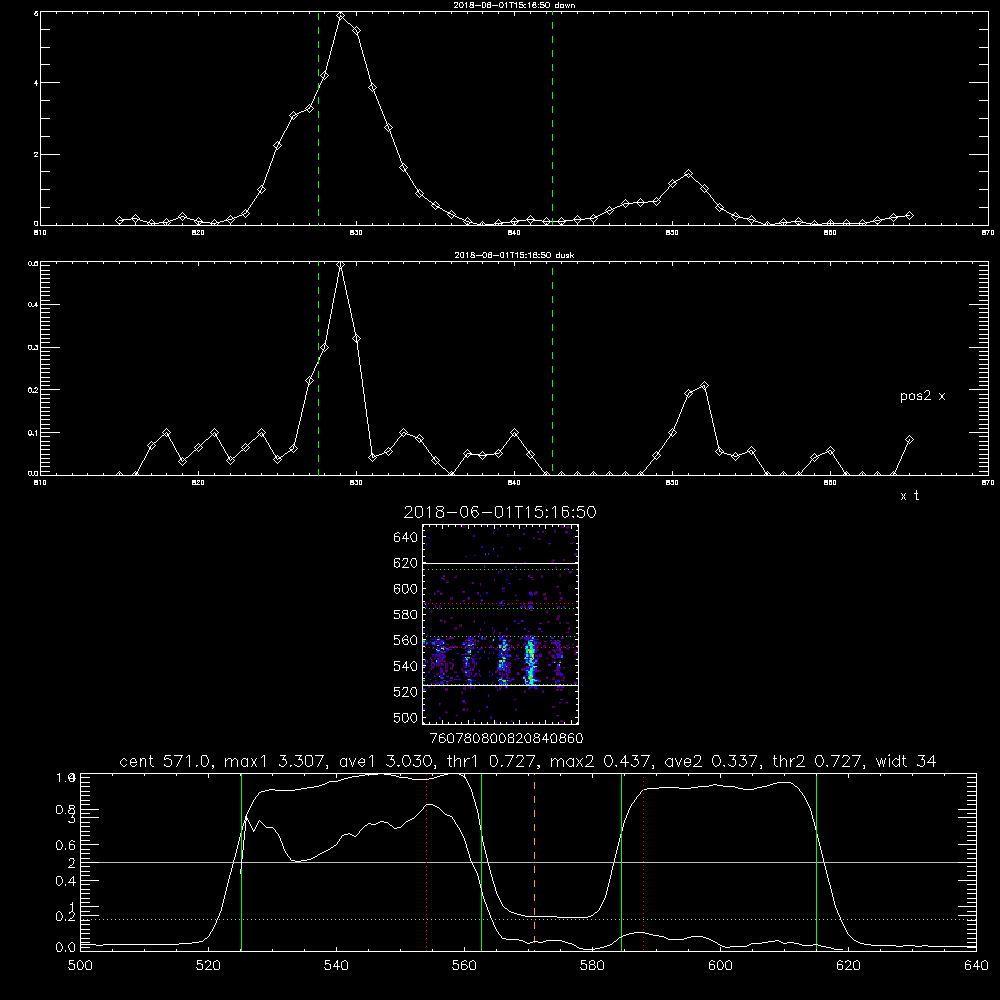Screen dimensions: 1000x1000
Task: Click the upper white horizontal line in the spectrogram
Action: [x=500, y=563]
